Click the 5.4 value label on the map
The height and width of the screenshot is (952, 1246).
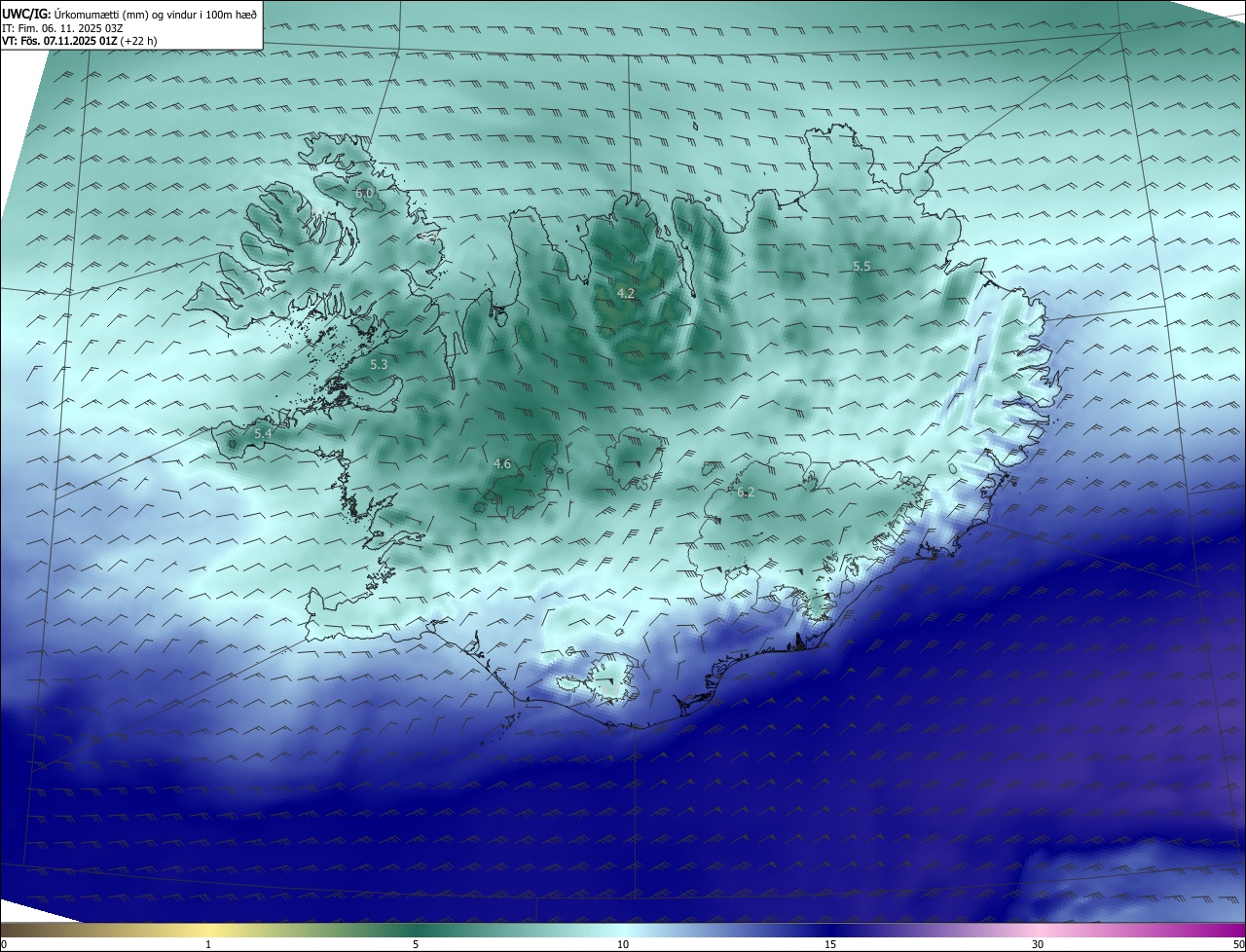[263, 432]
